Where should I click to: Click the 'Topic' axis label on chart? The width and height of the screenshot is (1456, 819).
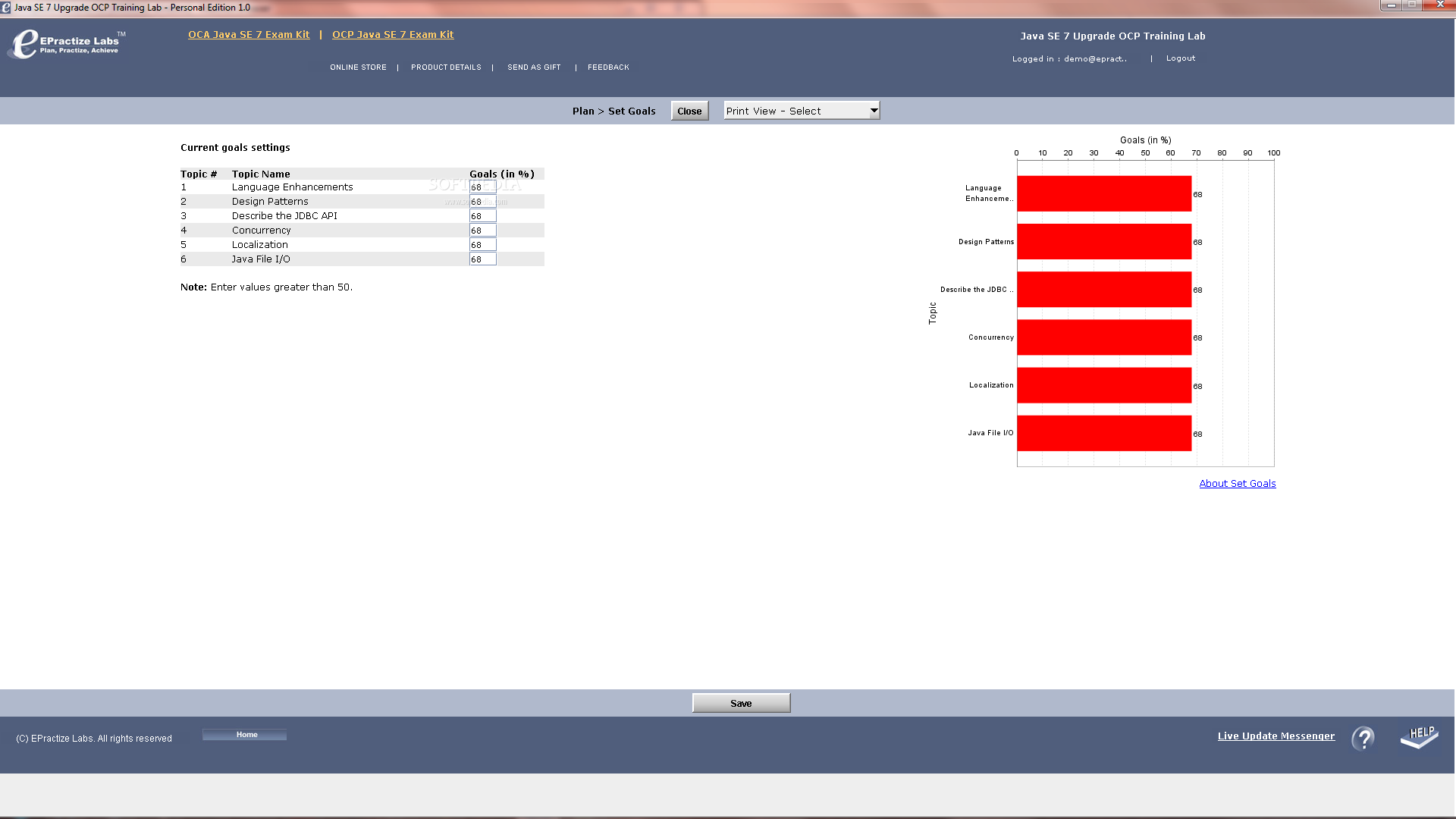coord(933,313)
